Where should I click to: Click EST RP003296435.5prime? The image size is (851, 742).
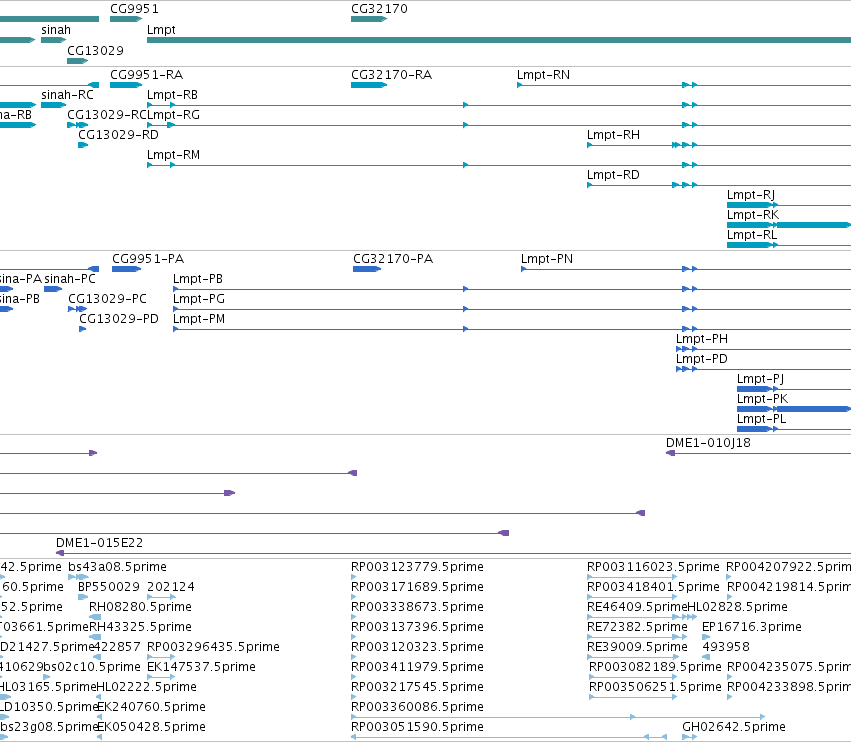161,657
